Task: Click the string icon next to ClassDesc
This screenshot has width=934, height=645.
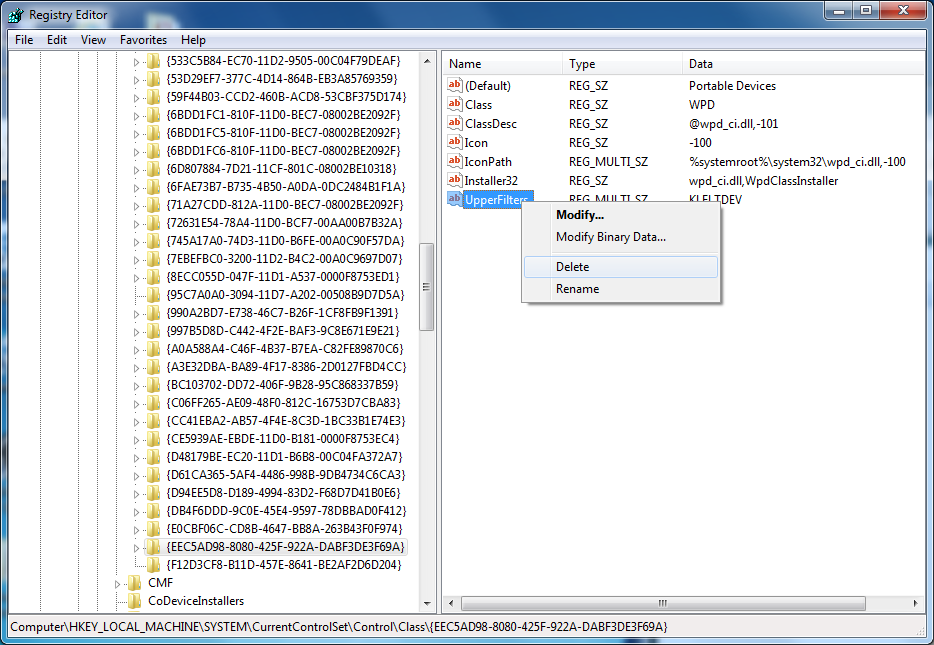Action: click(454, 123)
